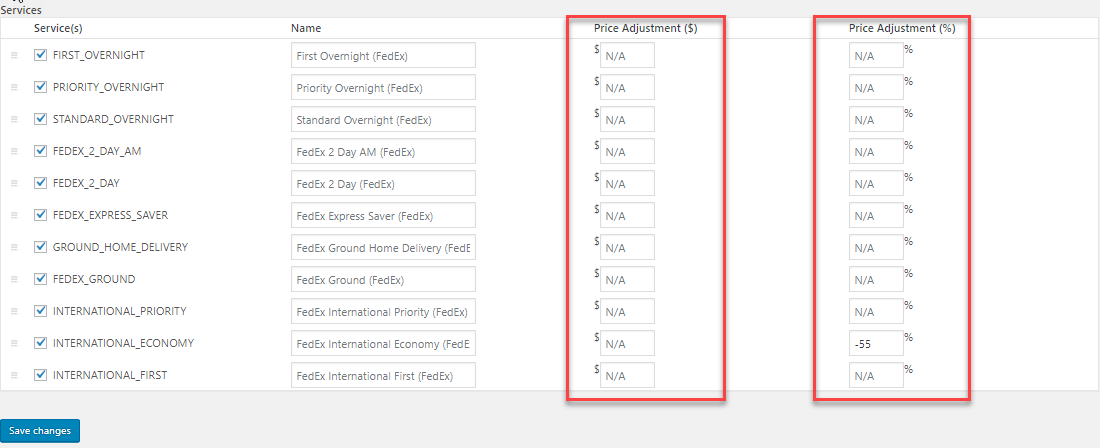
Task: Click the drag handle beside FEDEX_2_DAY_AM
Action: pos(14,151)
